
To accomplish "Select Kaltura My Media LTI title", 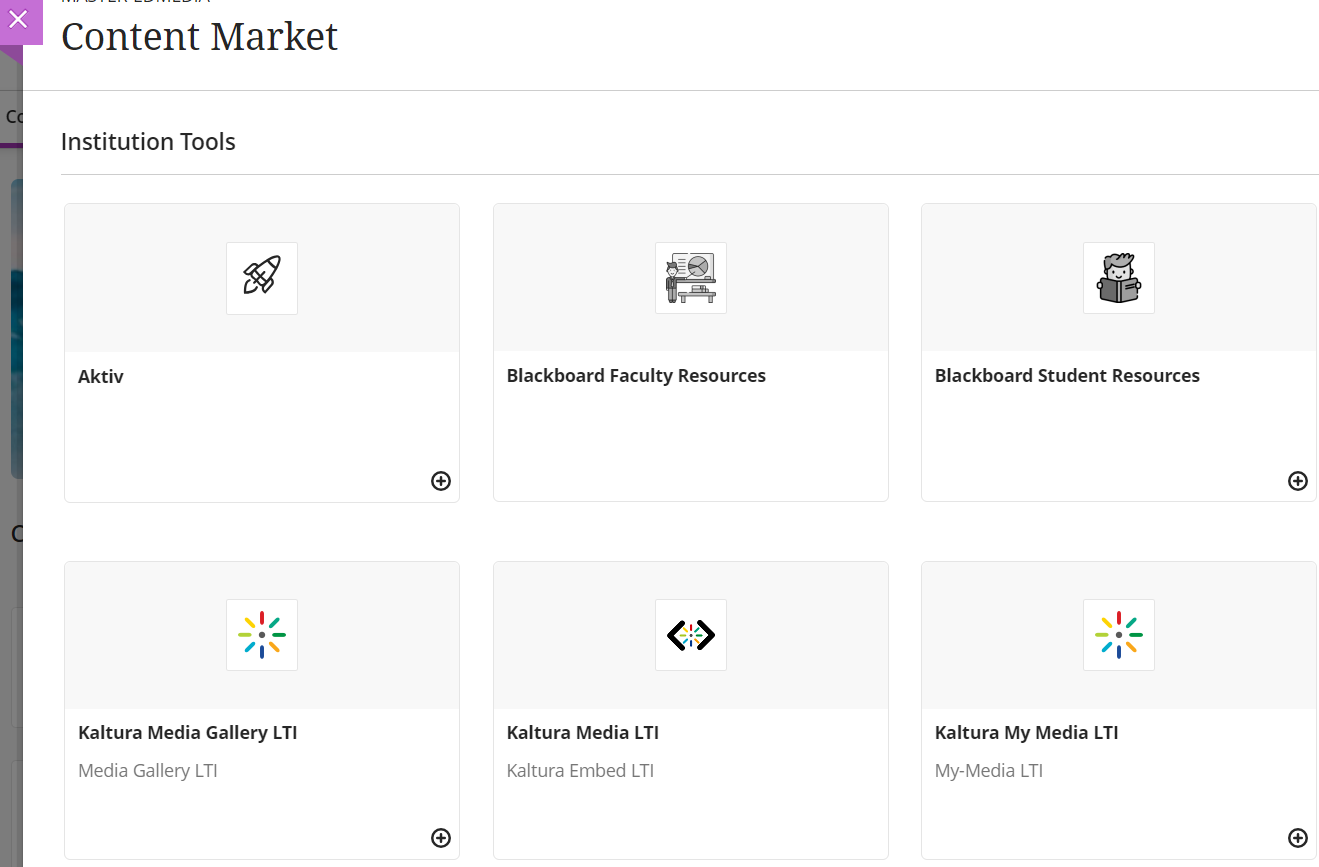I will click(1026, 733).
